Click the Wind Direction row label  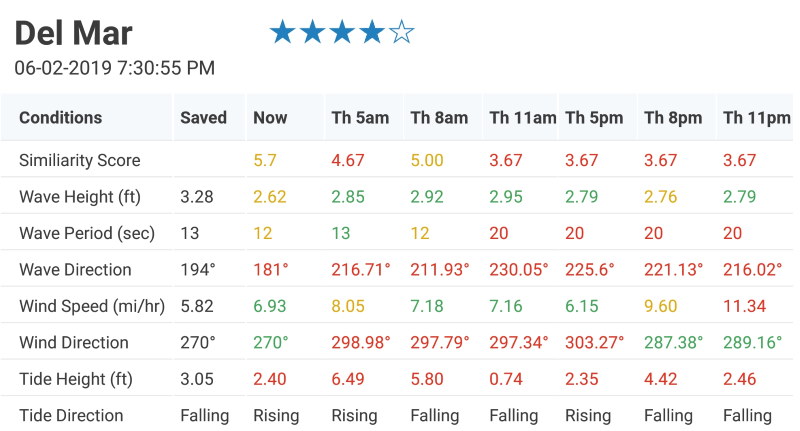73,342
